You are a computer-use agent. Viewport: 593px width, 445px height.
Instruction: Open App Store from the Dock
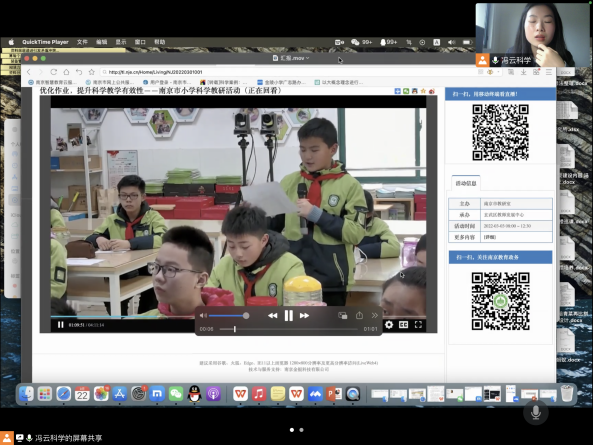click(120, 394)
